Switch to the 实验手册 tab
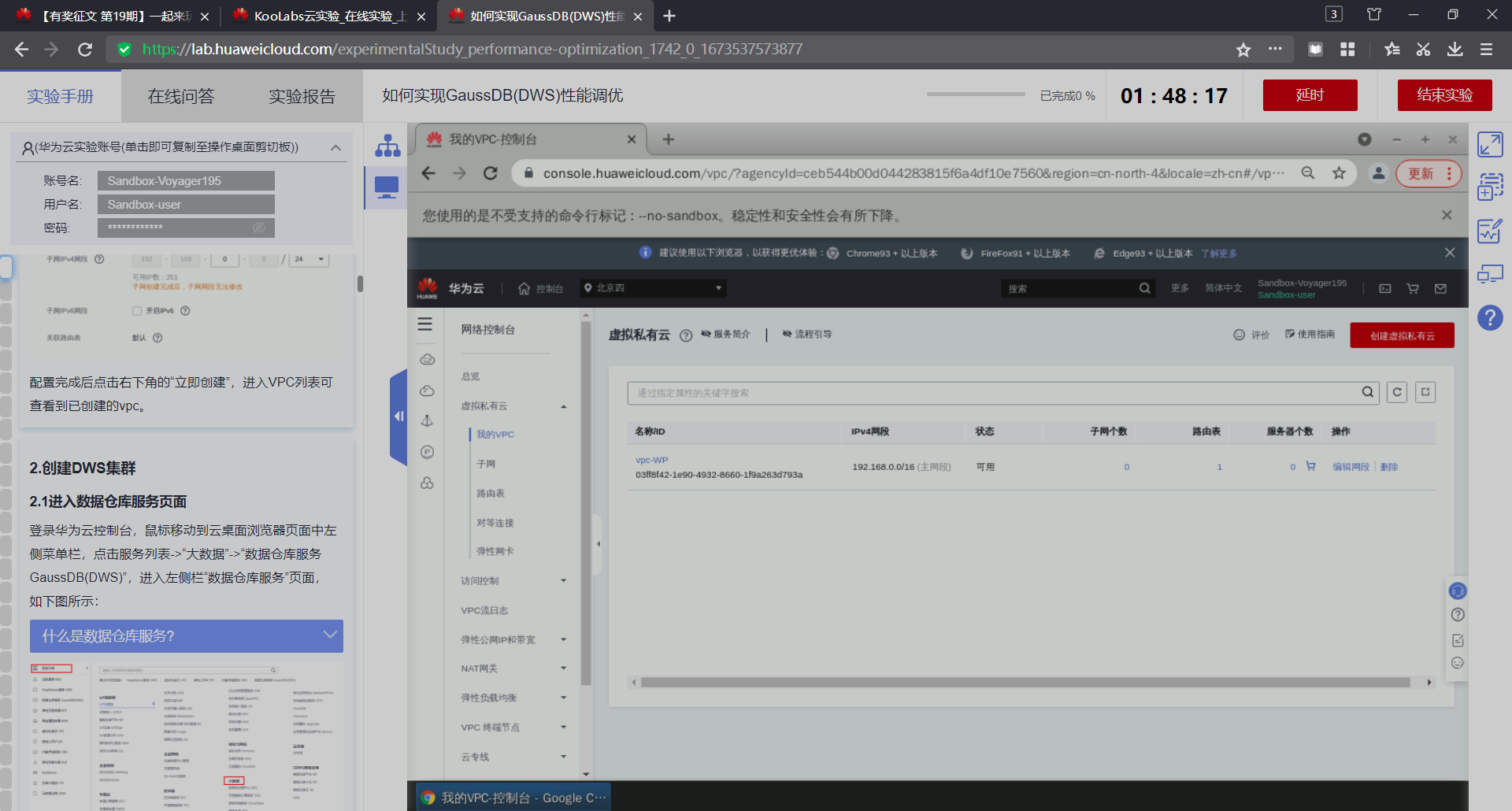Screen dimensions: 1512x811 click(x=61, y=96)
